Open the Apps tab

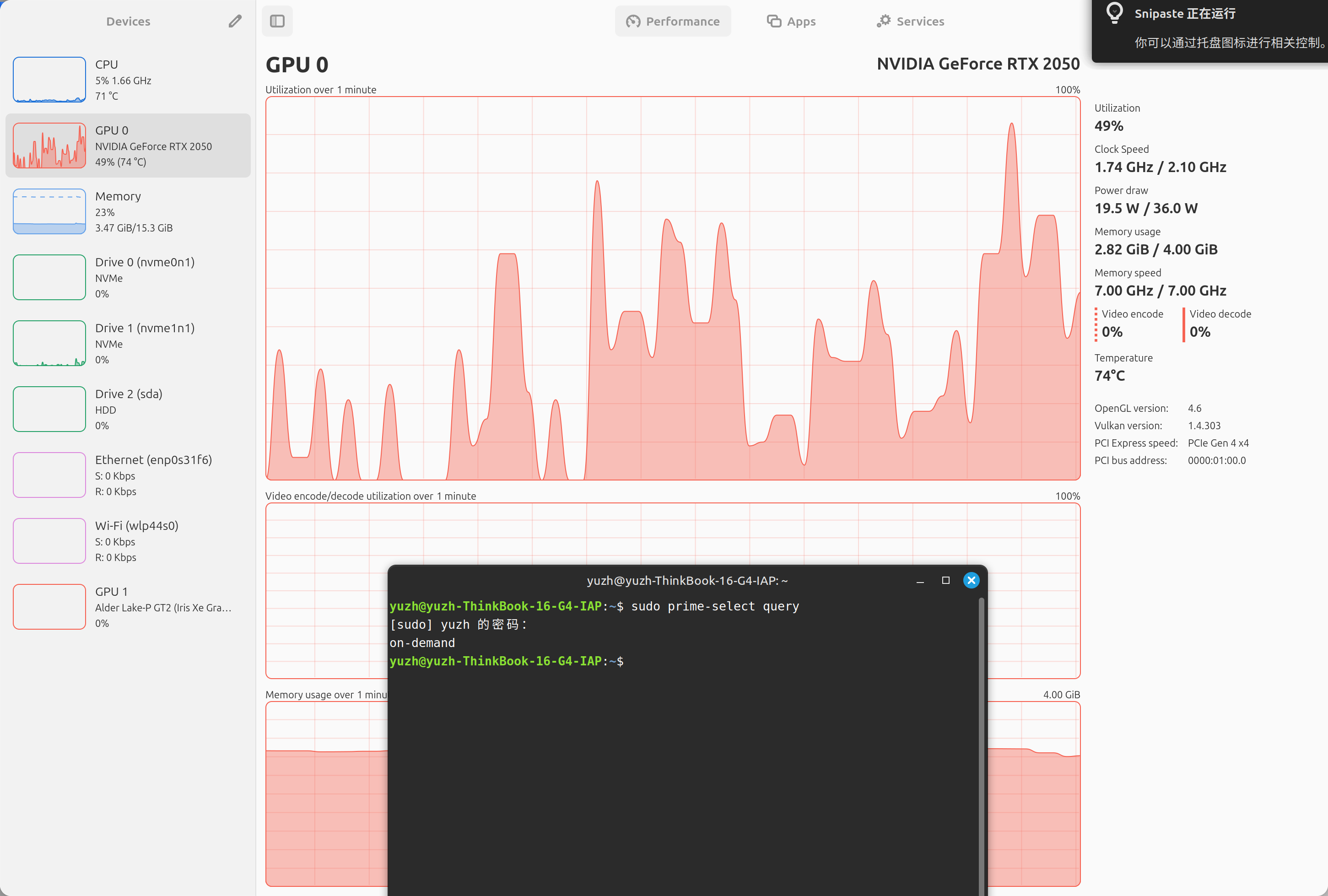(x=791, y=21)
